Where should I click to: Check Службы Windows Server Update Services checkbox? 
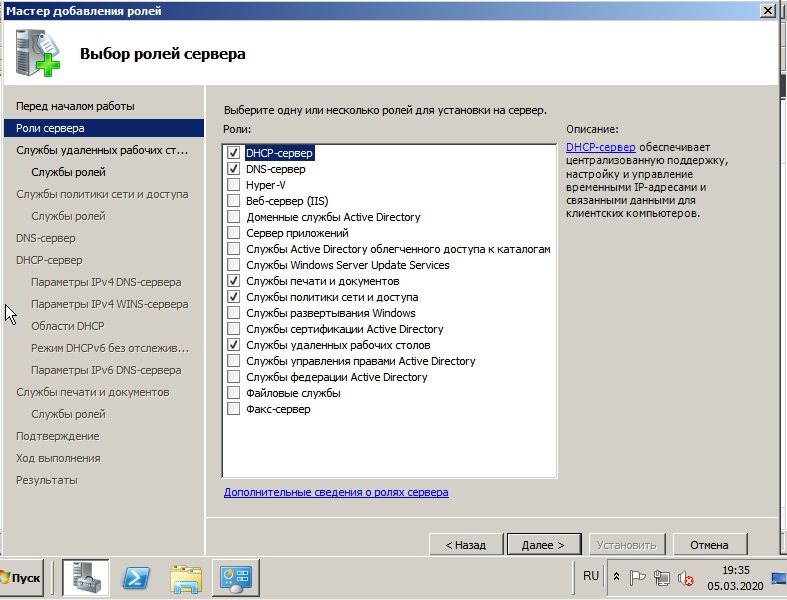tap(233, 265)
